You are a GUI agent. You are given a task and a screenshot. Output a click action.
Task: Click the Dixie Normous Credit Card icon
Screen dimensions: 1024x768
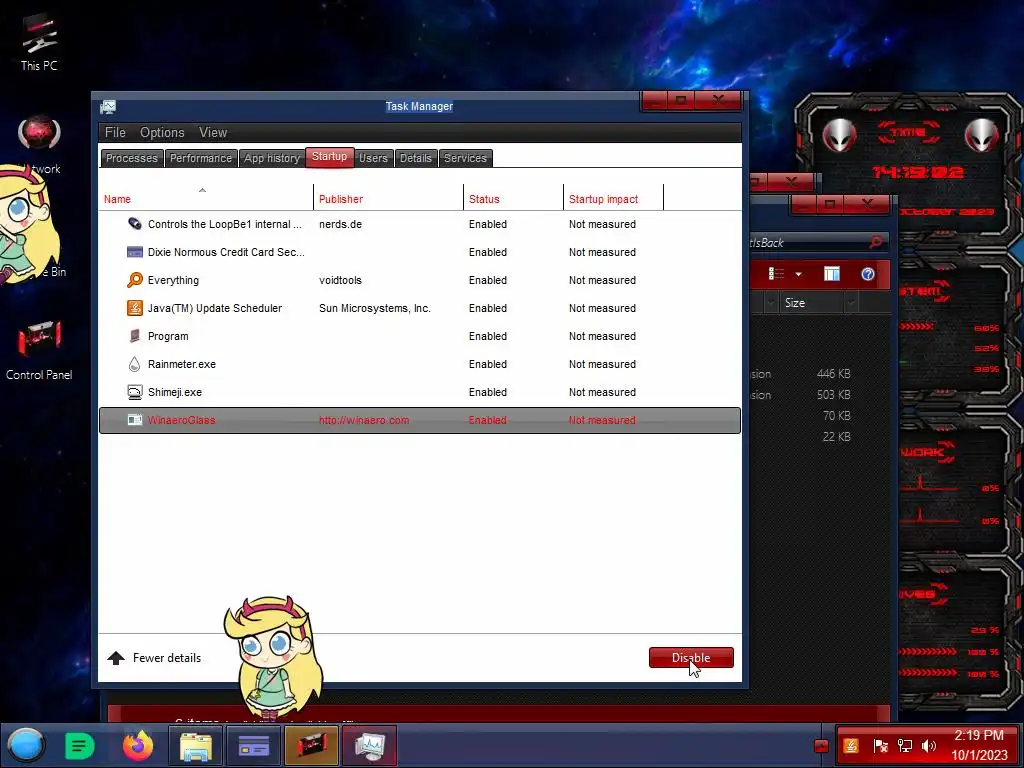[x=135, y=252]
